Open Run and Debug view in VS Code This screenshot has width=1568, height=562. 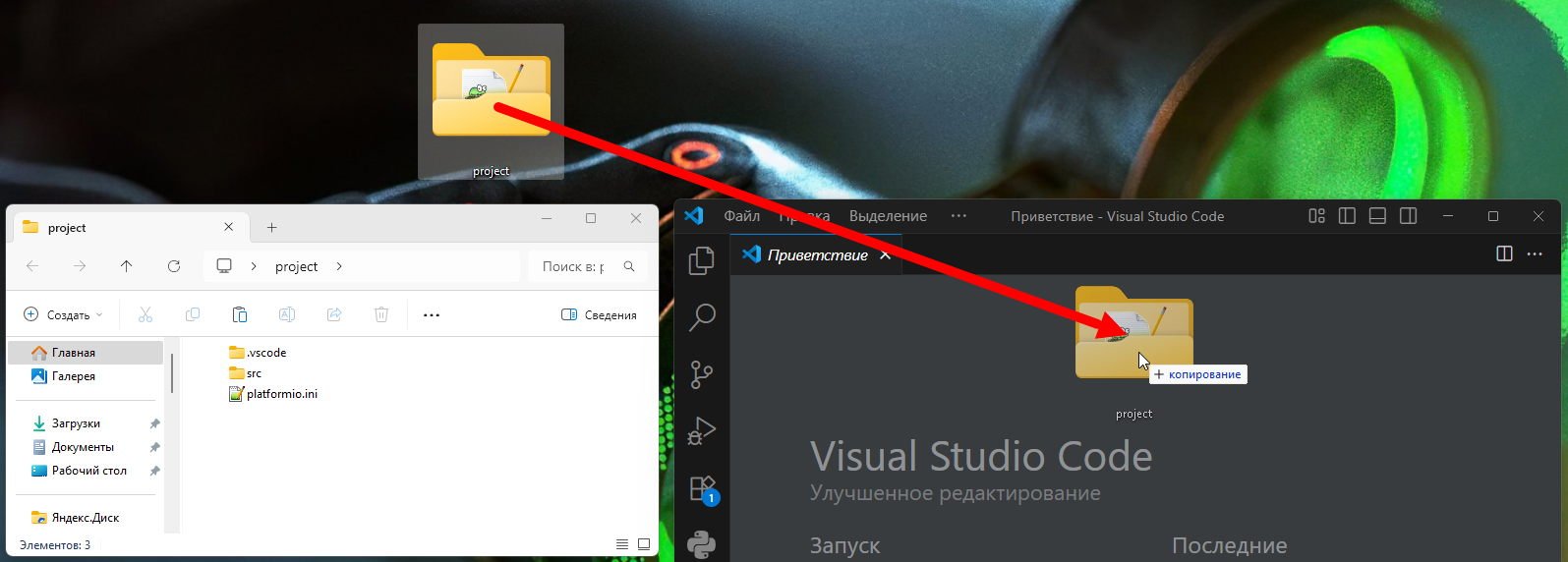pos(702,430)
